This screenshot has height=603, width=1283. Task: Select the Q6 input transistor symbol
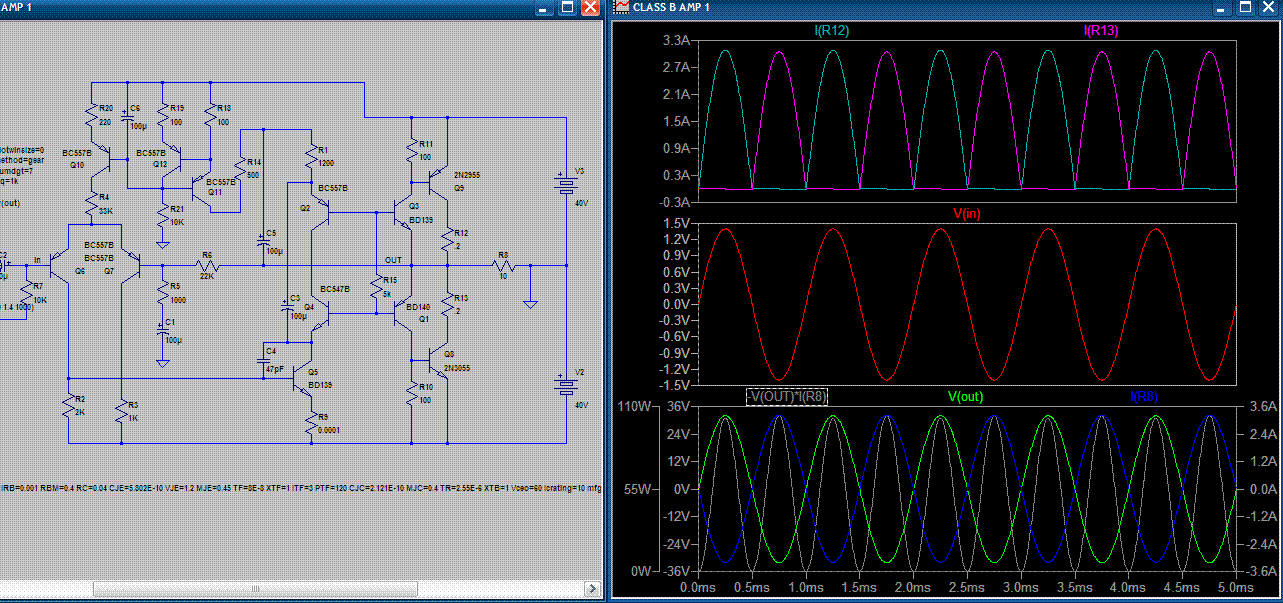[x=59, y=266]
